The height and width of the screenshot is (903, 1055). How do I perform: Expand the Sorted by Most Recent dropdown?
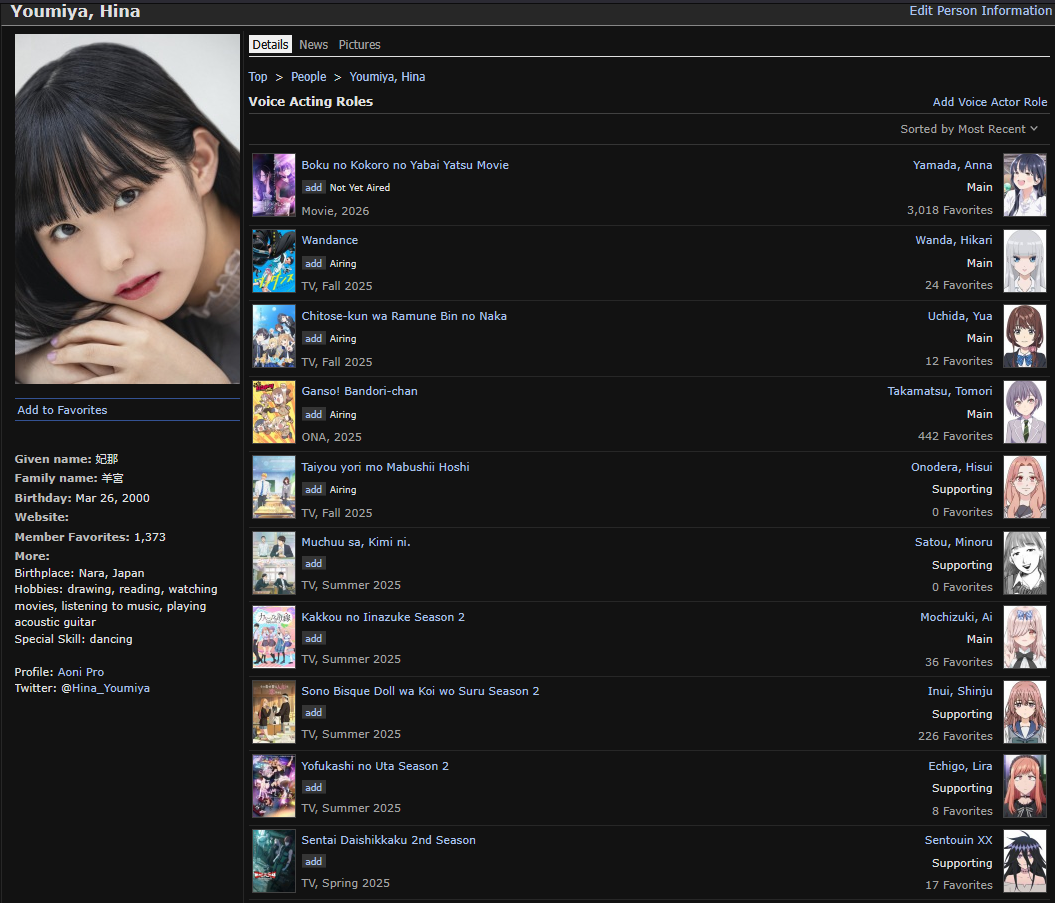point(969,129)
